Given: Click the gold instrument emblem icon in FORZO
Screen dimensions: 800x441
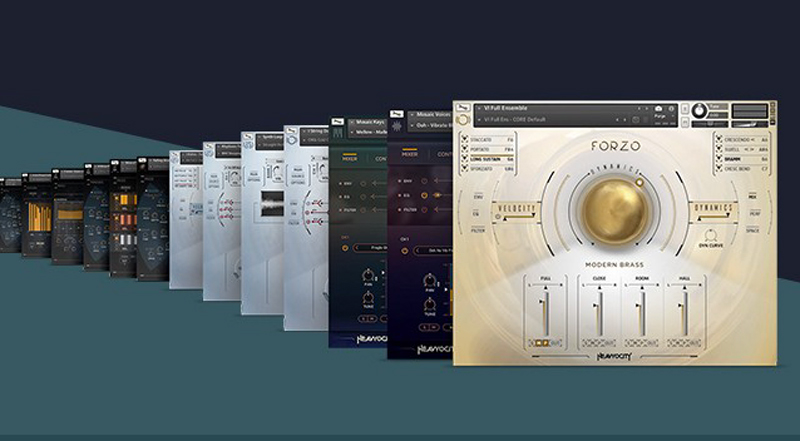Looking at the screenshot, I should [463, 120].
